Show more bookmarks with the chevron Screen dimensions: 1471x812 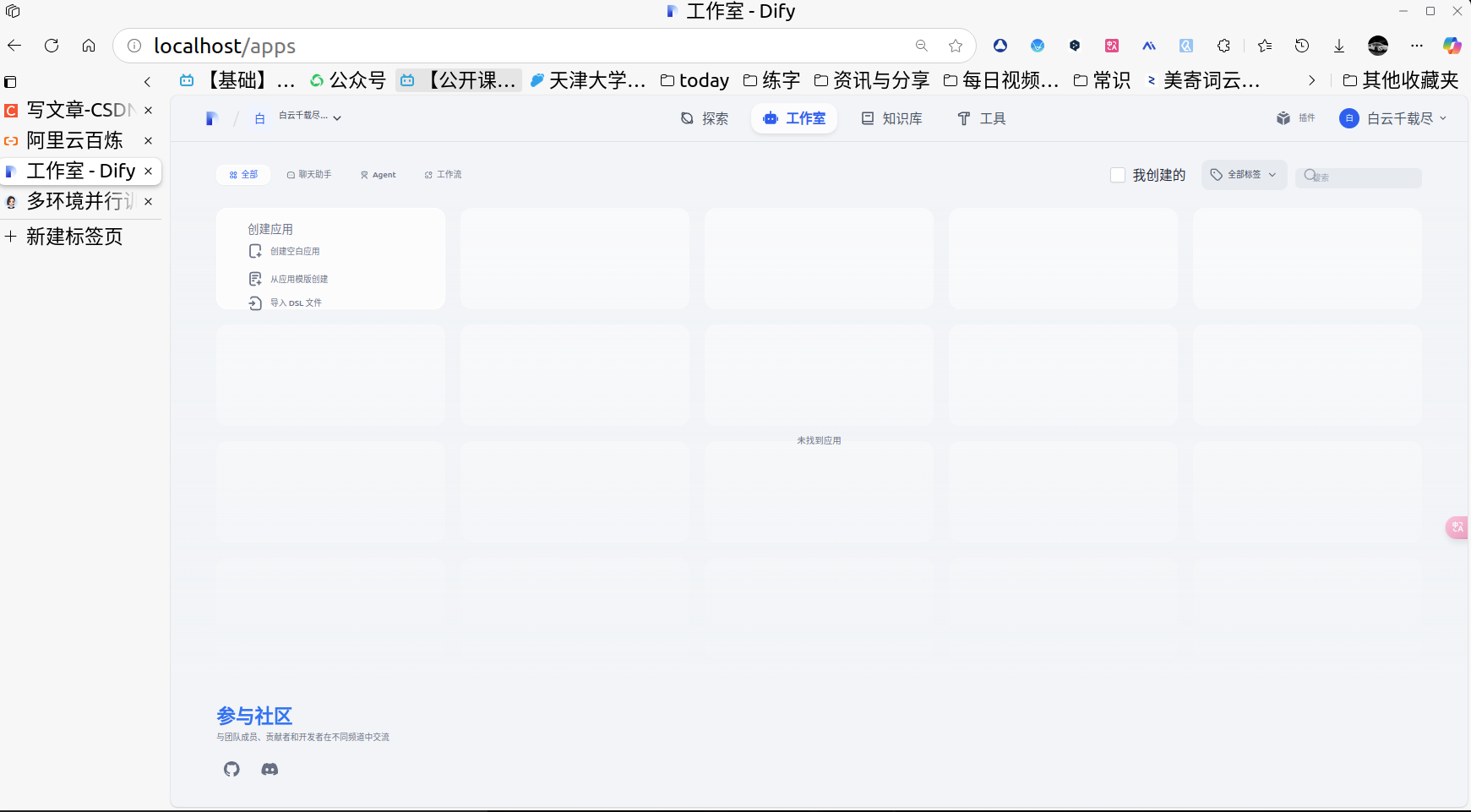(x=1311, y=80)
